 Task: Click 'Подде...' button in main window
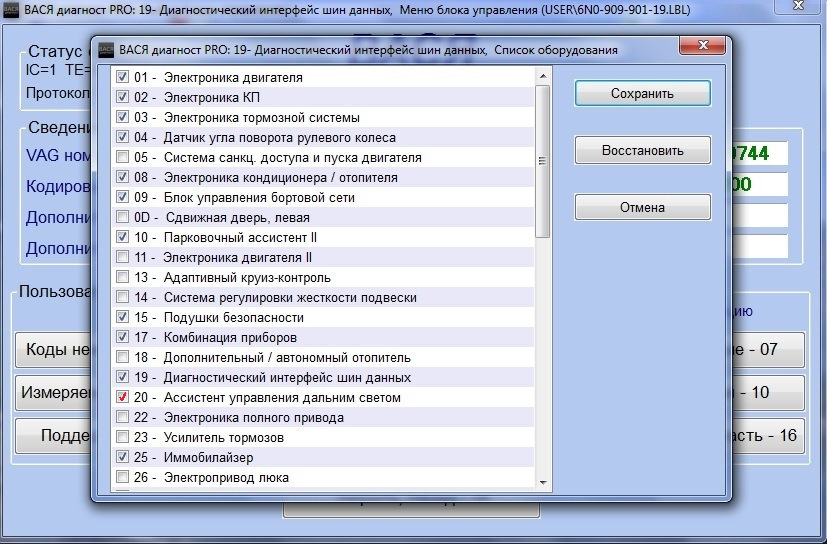click(53, 436)
